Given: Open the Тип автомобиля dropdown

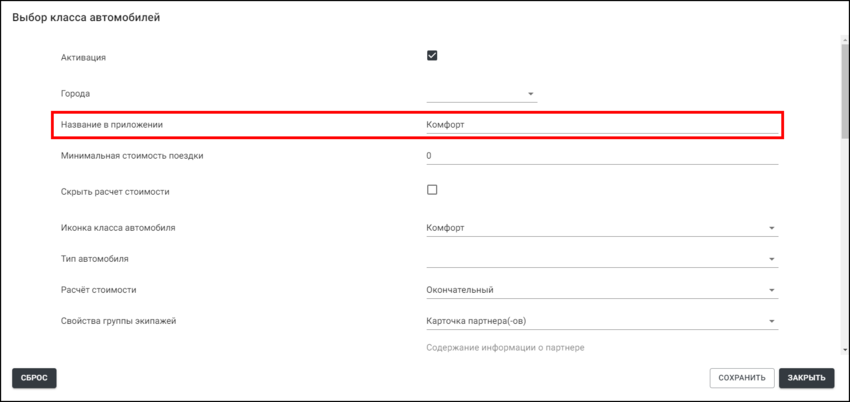Looking at the screenshot, I should click(601, 259).
